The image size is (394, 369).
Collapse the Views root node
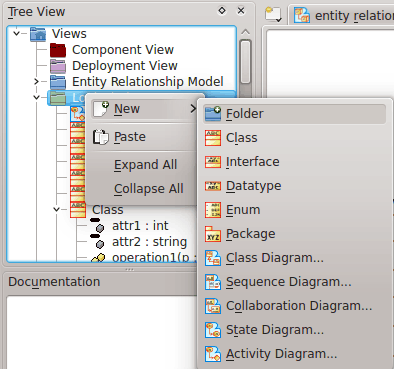click(16, 33)
